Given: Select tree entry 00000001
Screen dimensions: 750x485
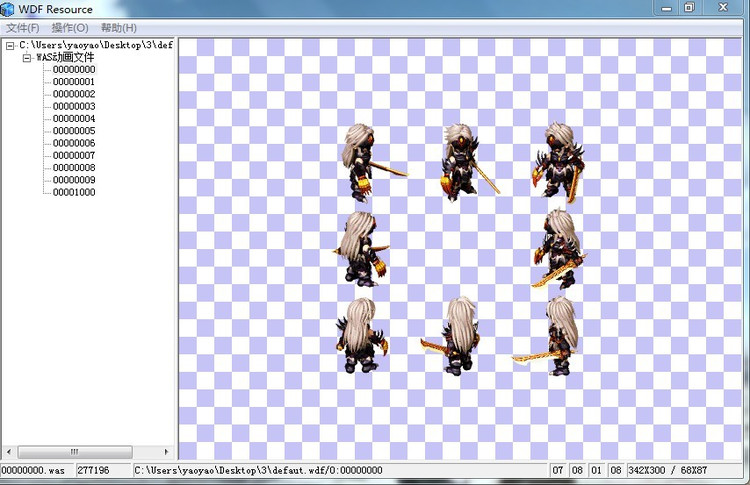Looking at the screenshot, I should coord(74,82).
